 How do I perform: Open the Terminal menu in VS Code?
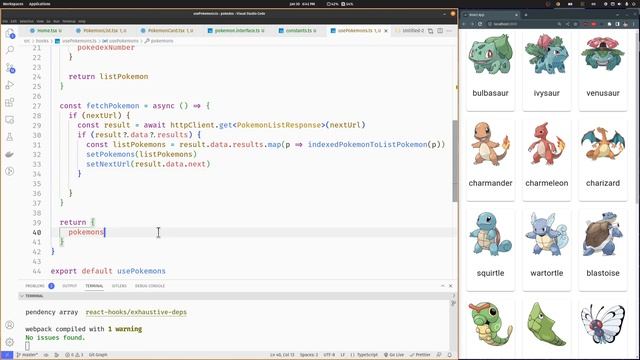69,21
